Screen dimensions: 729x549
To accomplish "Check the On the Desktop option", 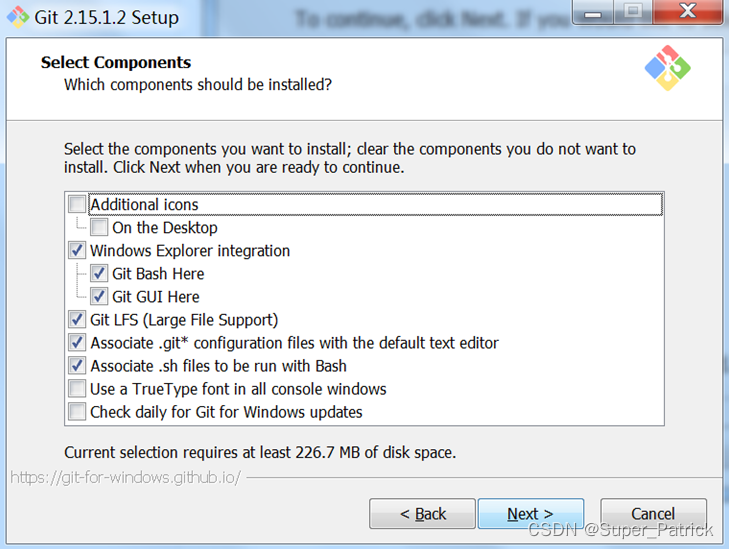I will coord(99,227).
